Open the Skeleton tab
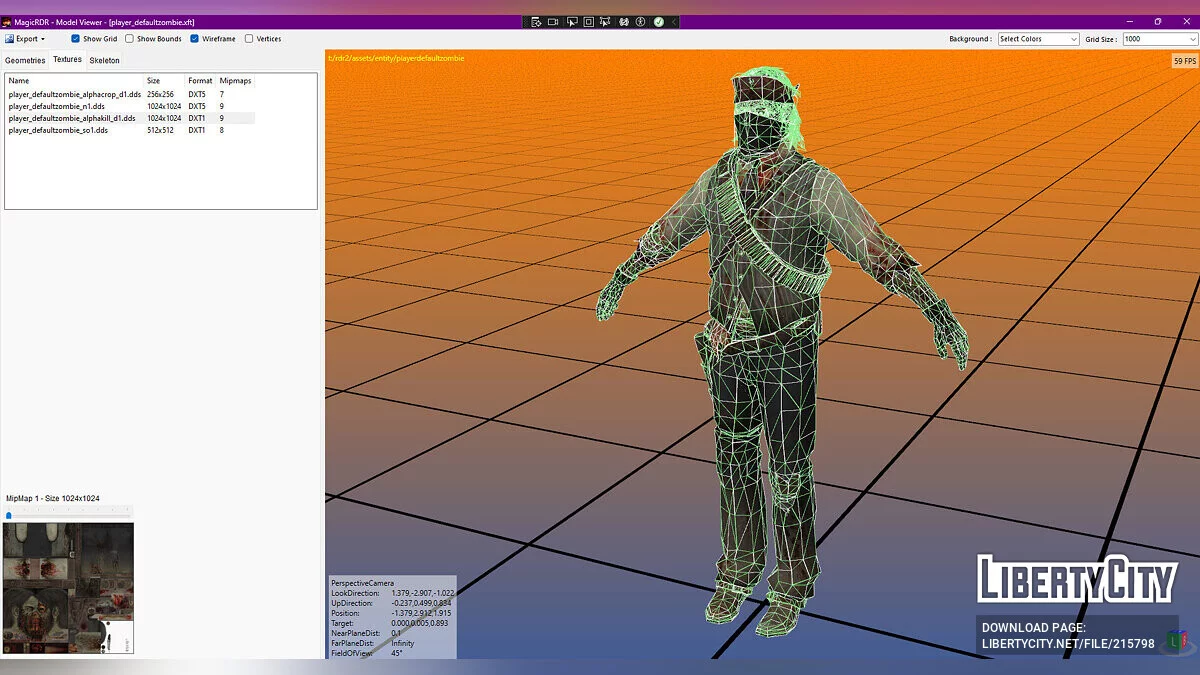This screenshot has width=1200, height=675. (x=104, y=60)
